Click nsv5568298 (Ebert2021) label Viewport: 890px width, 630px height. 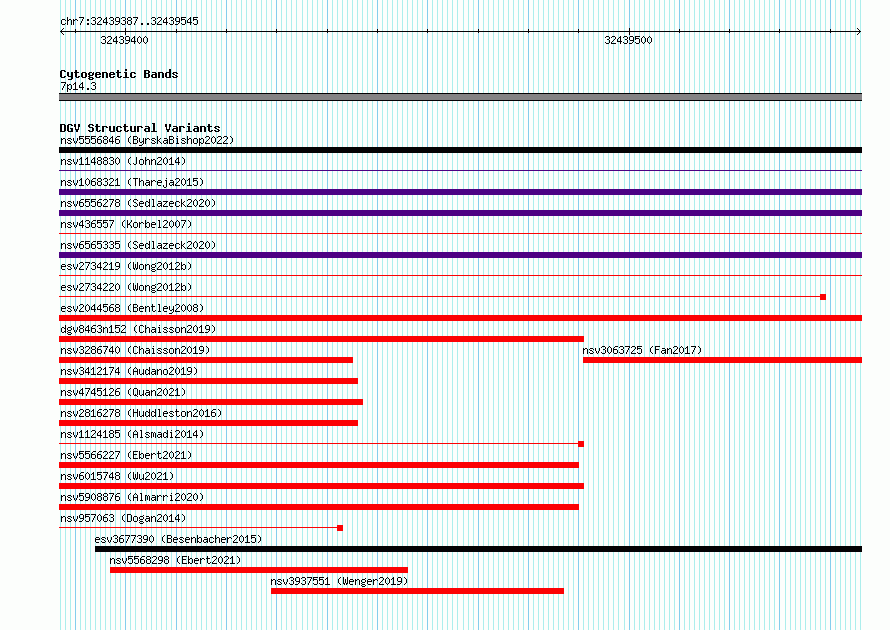coord(175,560)
